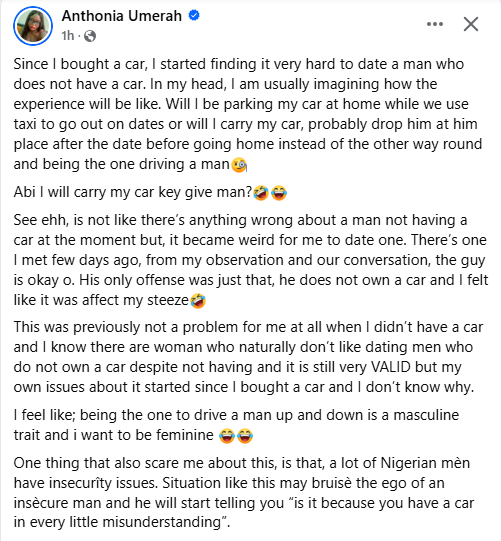Viewport: 501px width, 541px height.
Task: Click the paragraph starting "One thing that also scare"
Action: pyautogui.click(x=244, y=493)
